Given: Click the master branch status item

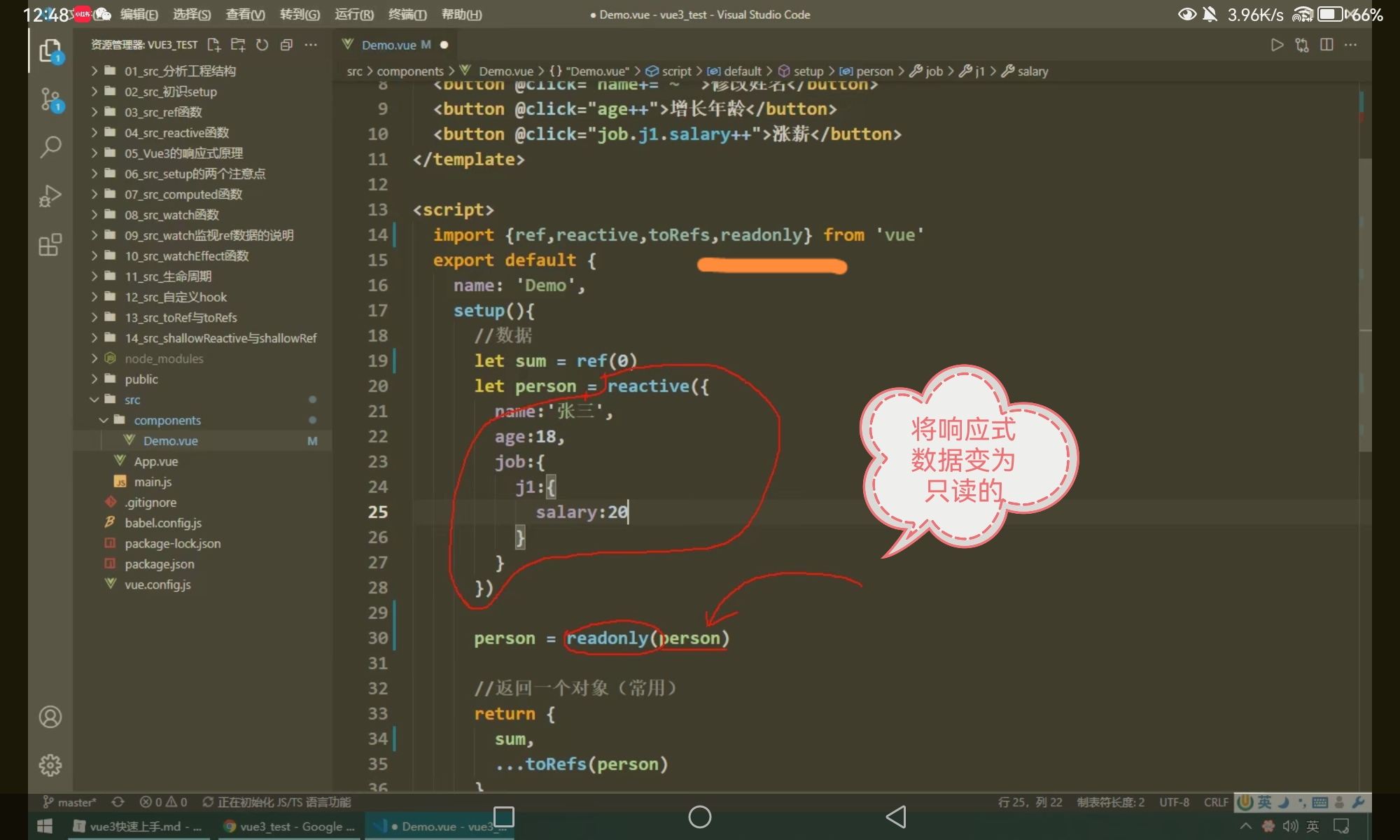Looking at the screenshot, I should (x=70, y=802).
